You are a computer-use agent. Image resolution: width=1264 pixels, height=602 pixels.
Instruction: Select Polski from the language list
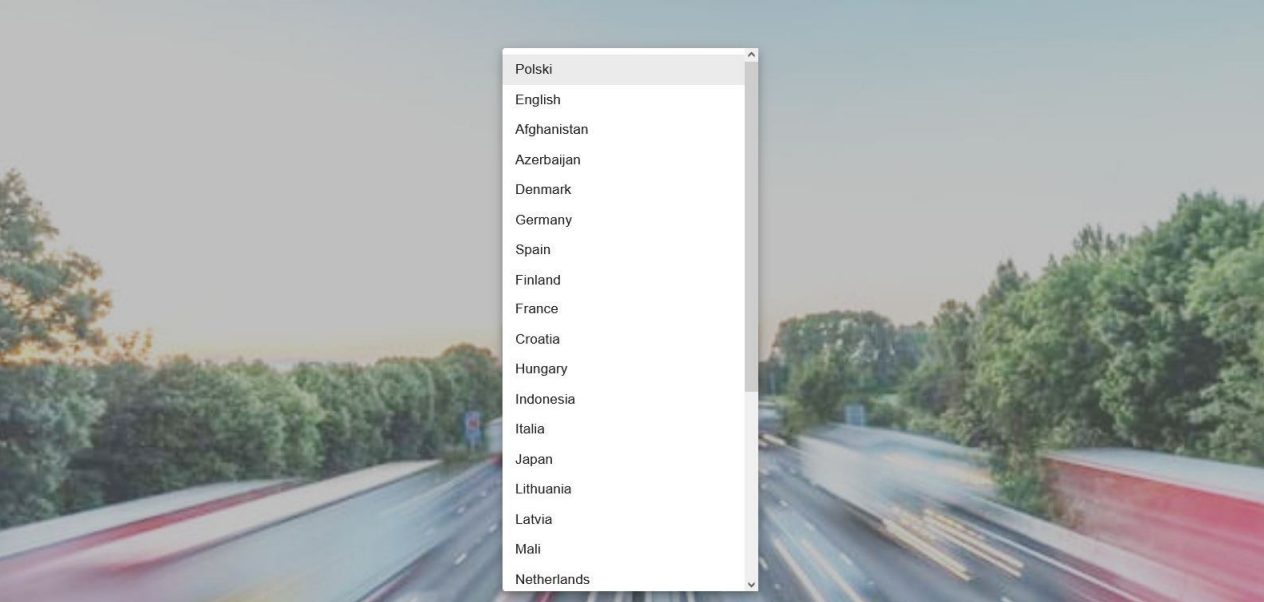coord(623,69)
